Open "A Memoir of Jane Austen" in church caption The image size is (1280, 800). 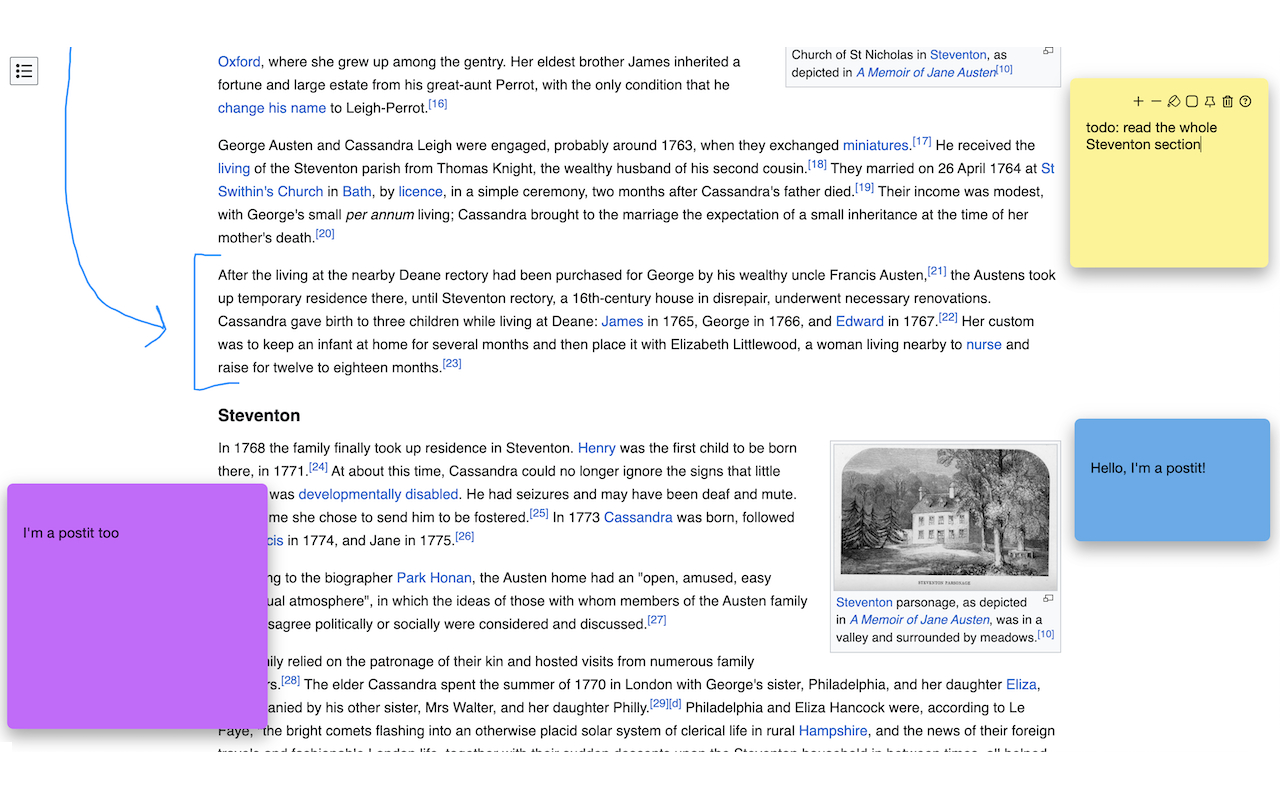pos(926,73)
